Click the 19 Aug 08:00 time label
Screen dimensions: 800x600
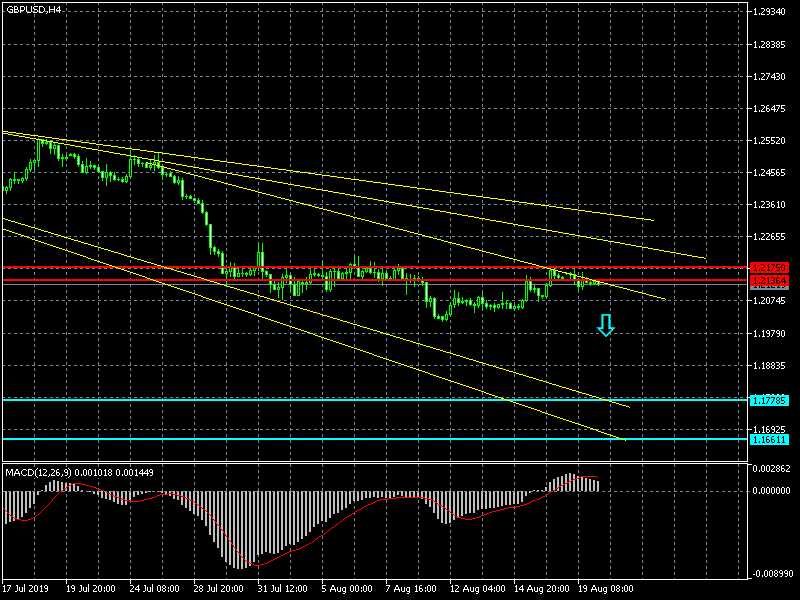click(603, 589)
